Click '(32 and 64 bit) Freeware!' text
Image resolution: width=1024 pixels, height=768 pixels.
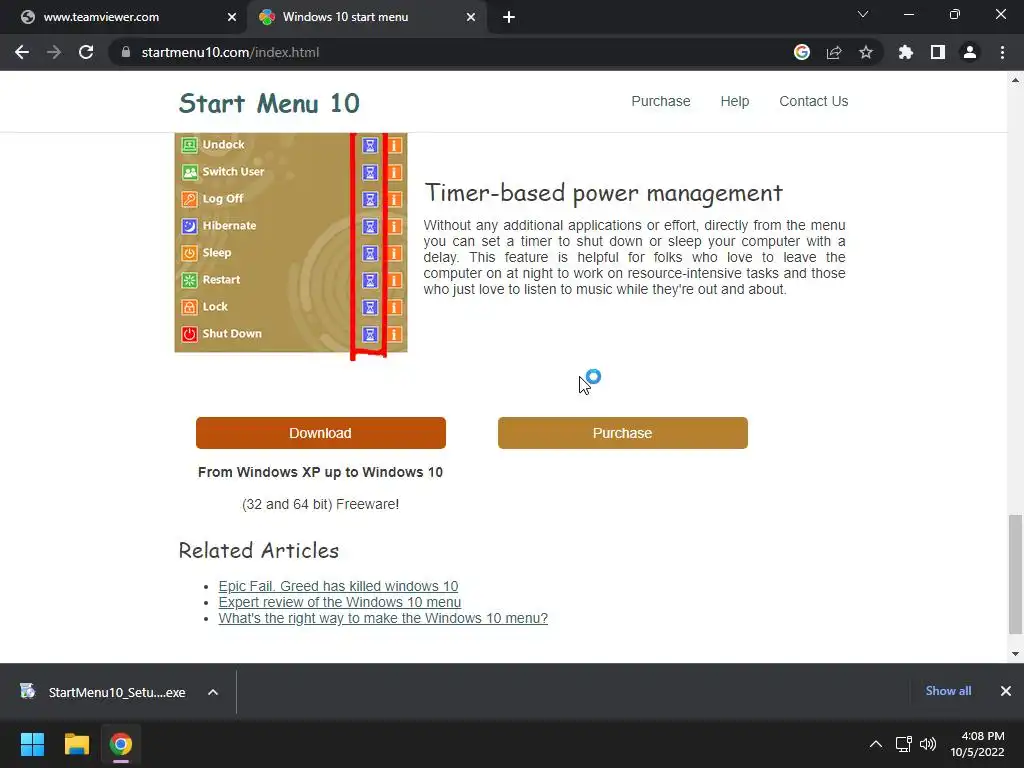(320, 504)
